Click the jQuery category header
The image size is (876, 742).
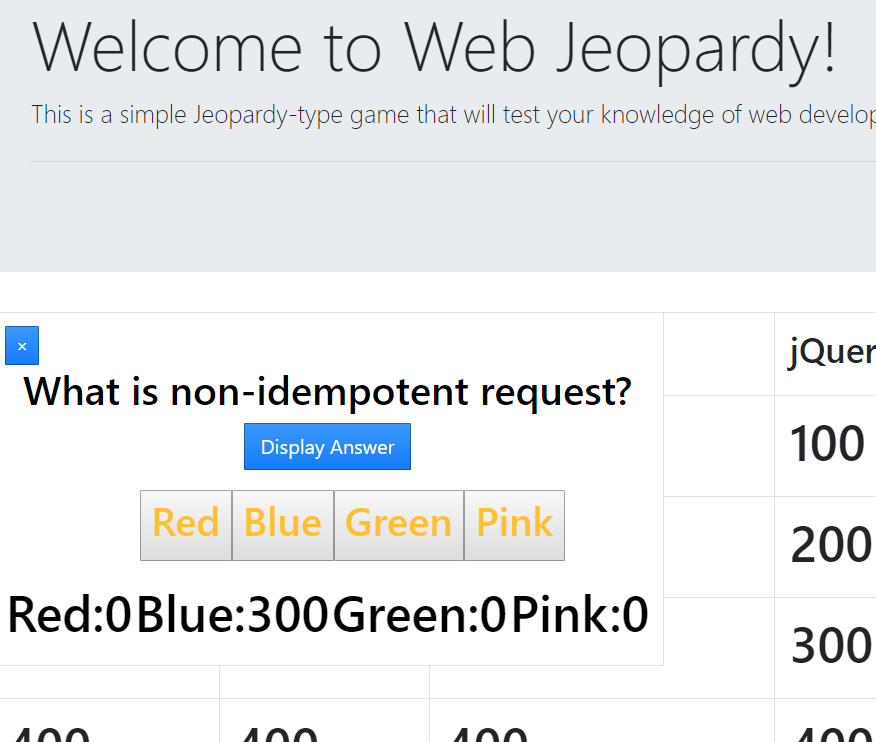click(x=831, y=352)
